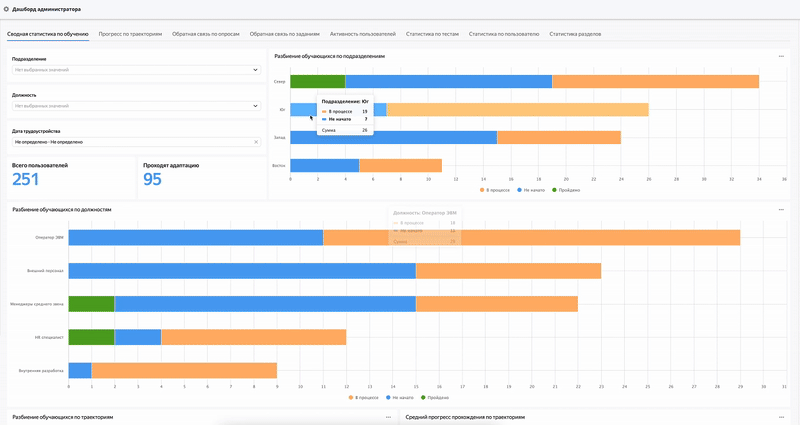The width and height of the screenshot is (800, 425).
Task: Toggle the Не начато legend item in the подразделениям chart
Action: click(x=531, y=189)
